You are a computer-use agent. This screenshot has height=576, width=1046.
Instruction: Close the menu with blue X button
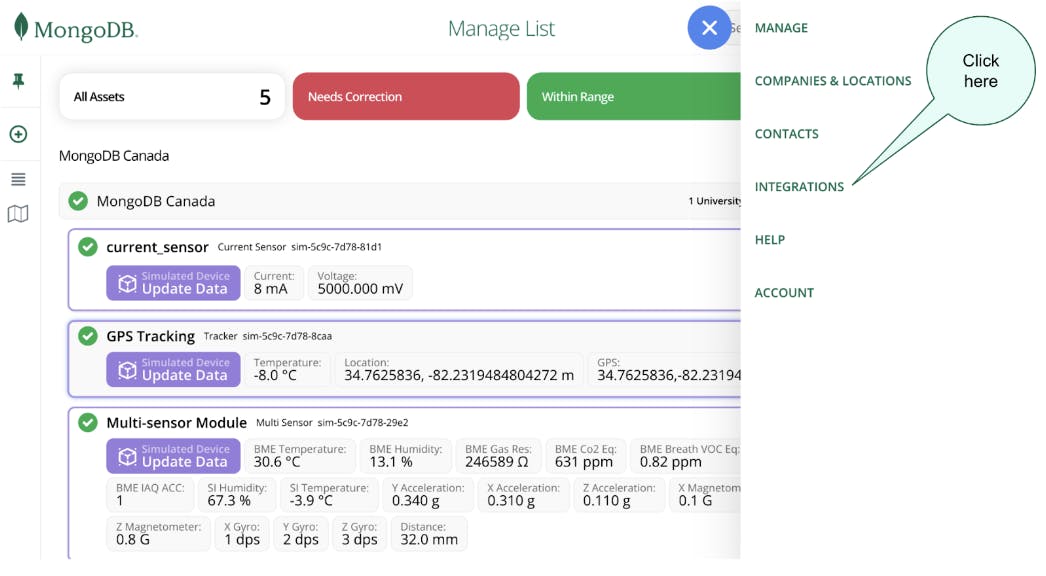coord(709,28)
